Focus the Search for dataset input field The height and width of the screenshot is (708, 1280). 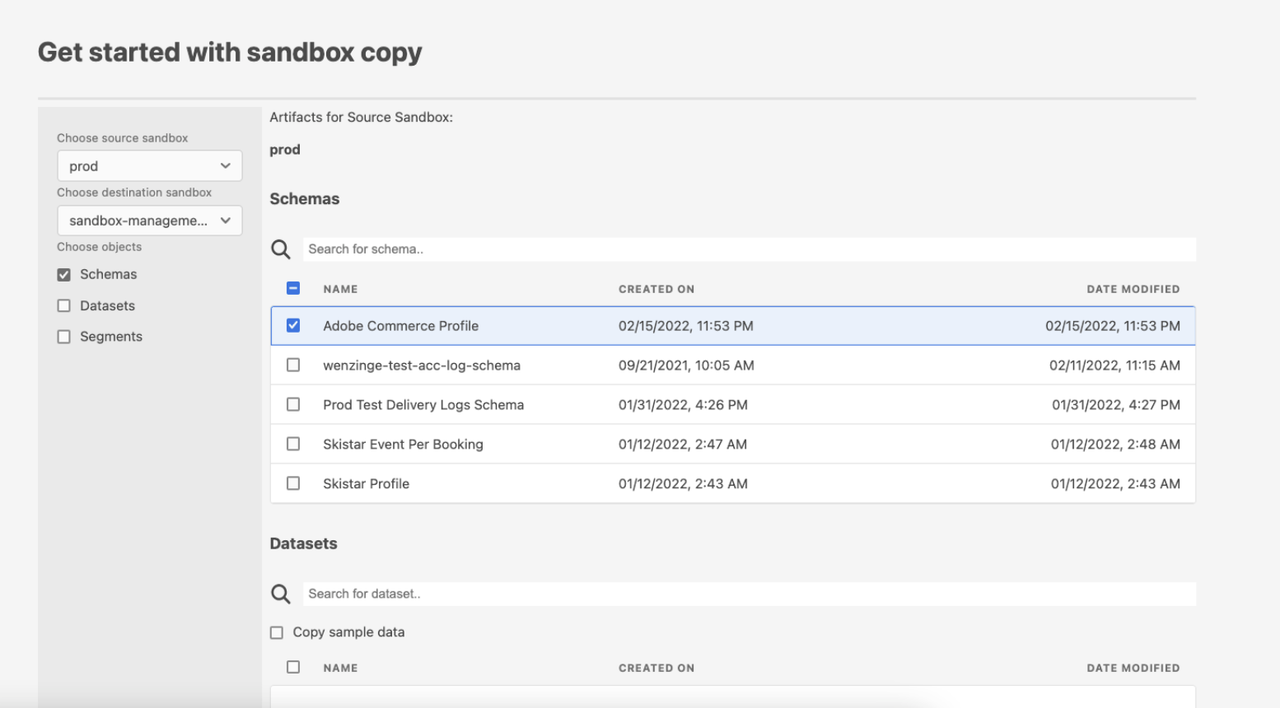pos(749,594)
